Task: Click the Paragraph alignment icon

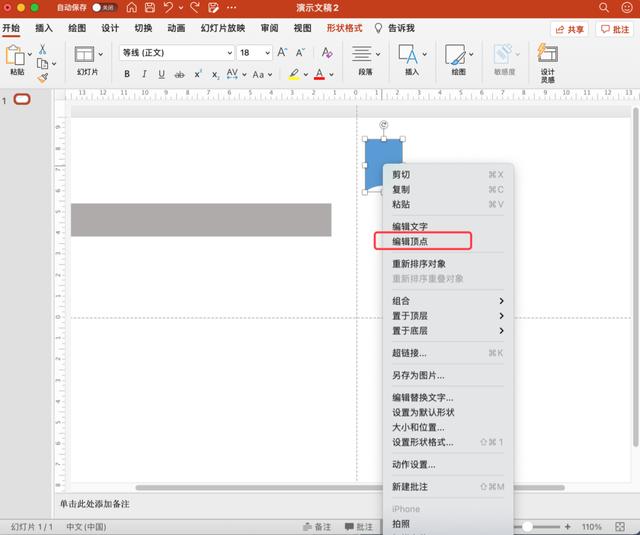Action: coord(362,54)
